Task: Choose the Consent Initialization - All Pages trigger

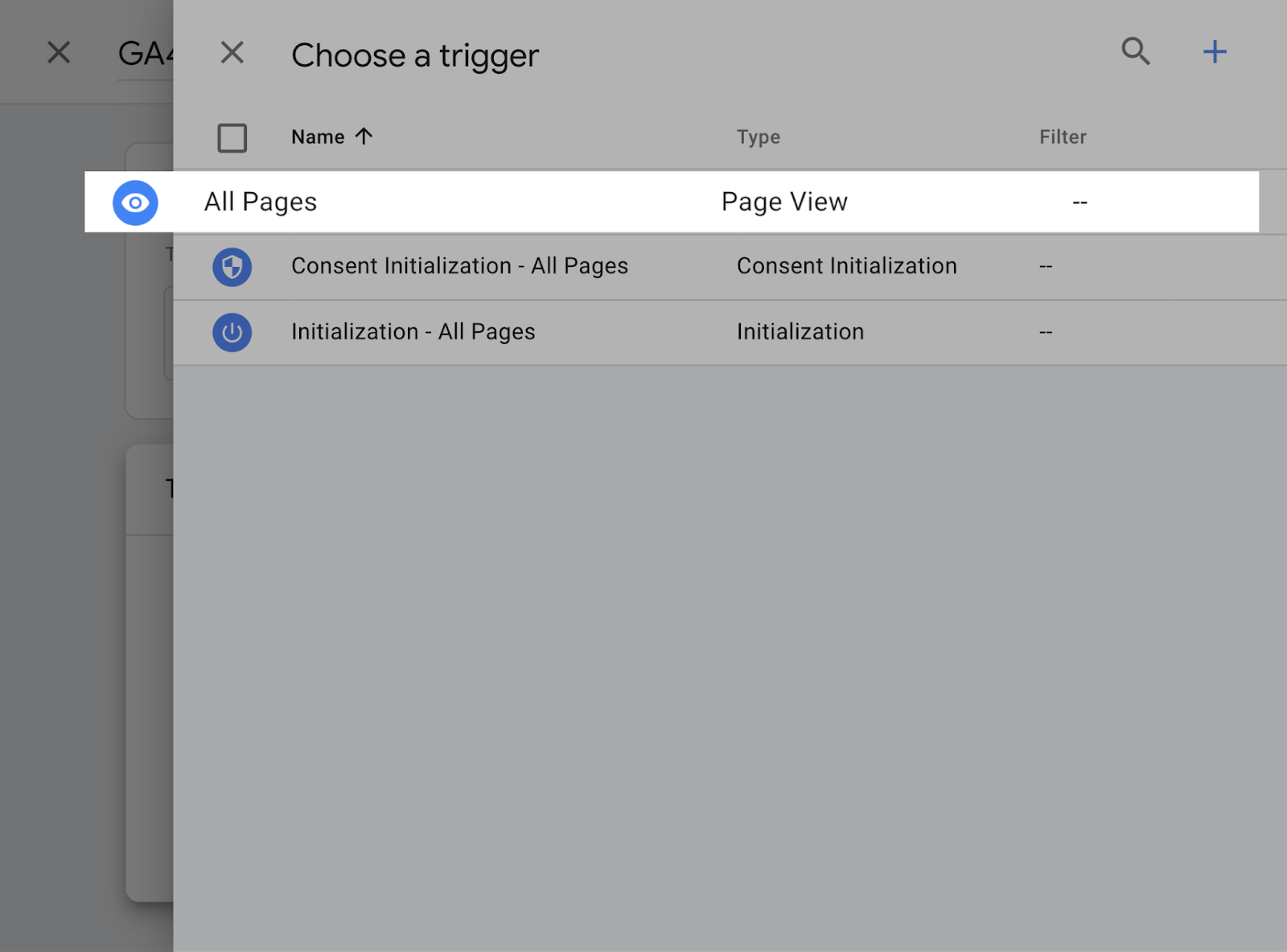Action: [460, 266]
